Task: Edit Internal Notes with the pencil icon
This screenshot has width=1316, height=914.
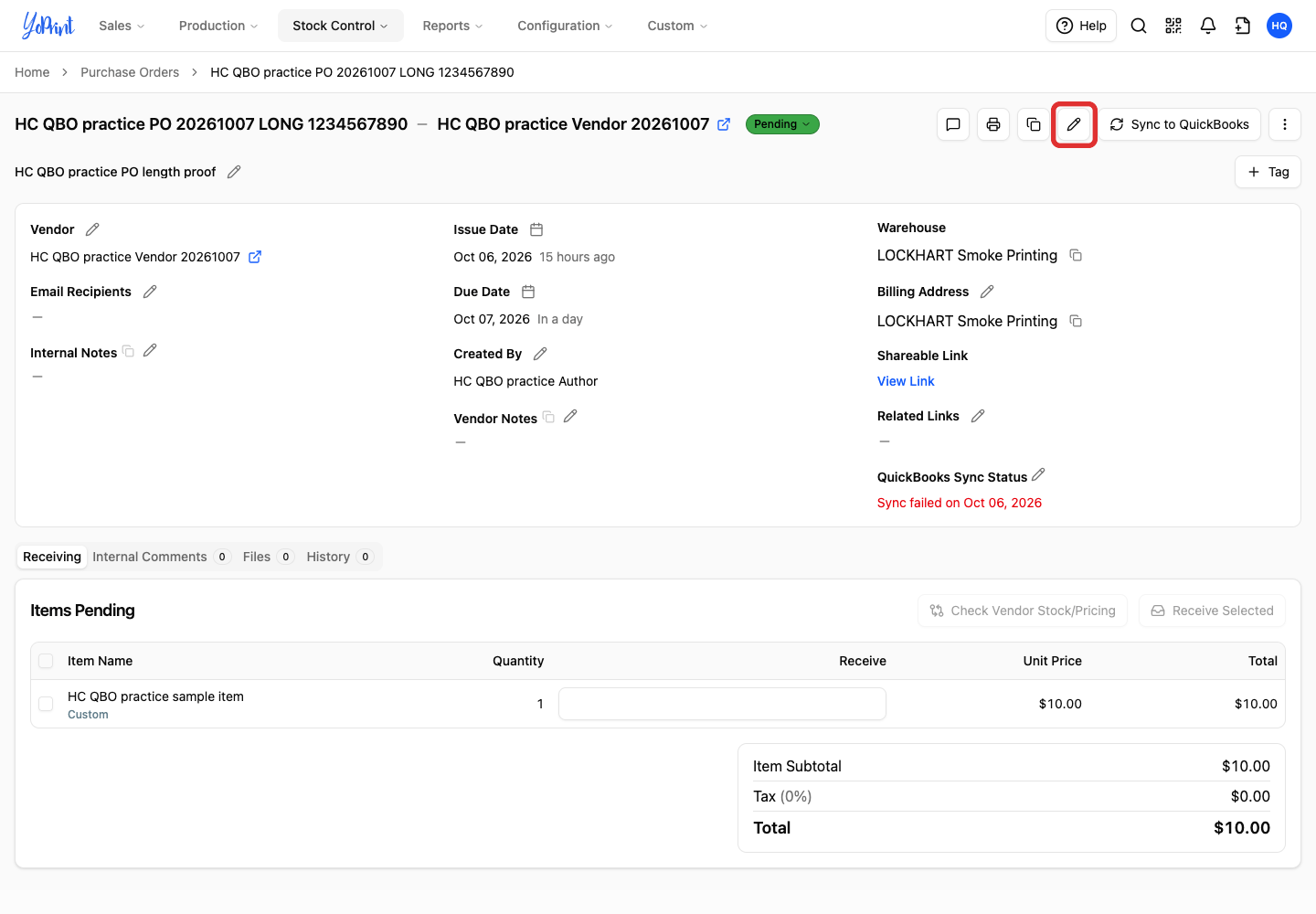Action: 150,350
